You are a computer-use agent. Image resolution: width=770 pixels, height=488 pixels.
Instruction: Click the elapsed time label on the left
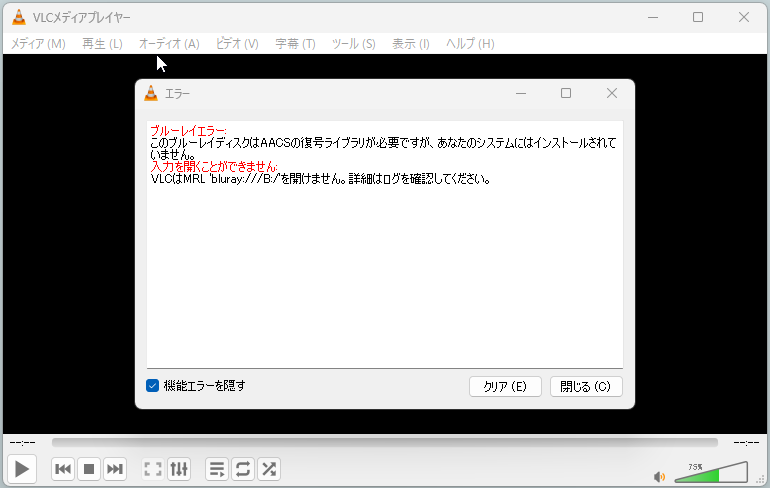[23, 443]
